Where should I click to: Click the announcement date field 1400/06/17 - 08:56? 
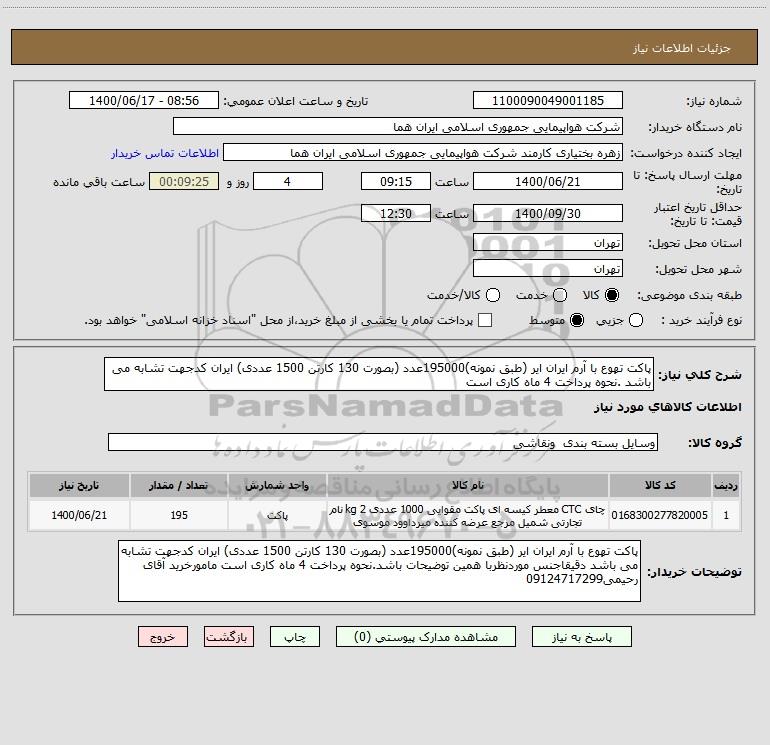[144, 101]
